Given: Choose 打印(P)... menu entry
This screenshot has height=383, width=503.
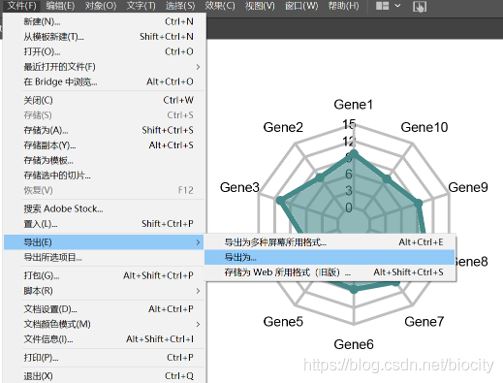Looking at the screenshot, I should point(105,358).
